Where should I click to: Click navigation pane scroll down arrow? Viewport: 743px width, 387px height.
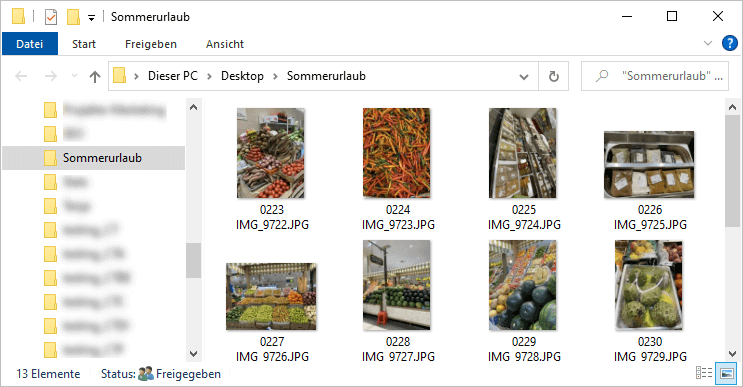193,353
